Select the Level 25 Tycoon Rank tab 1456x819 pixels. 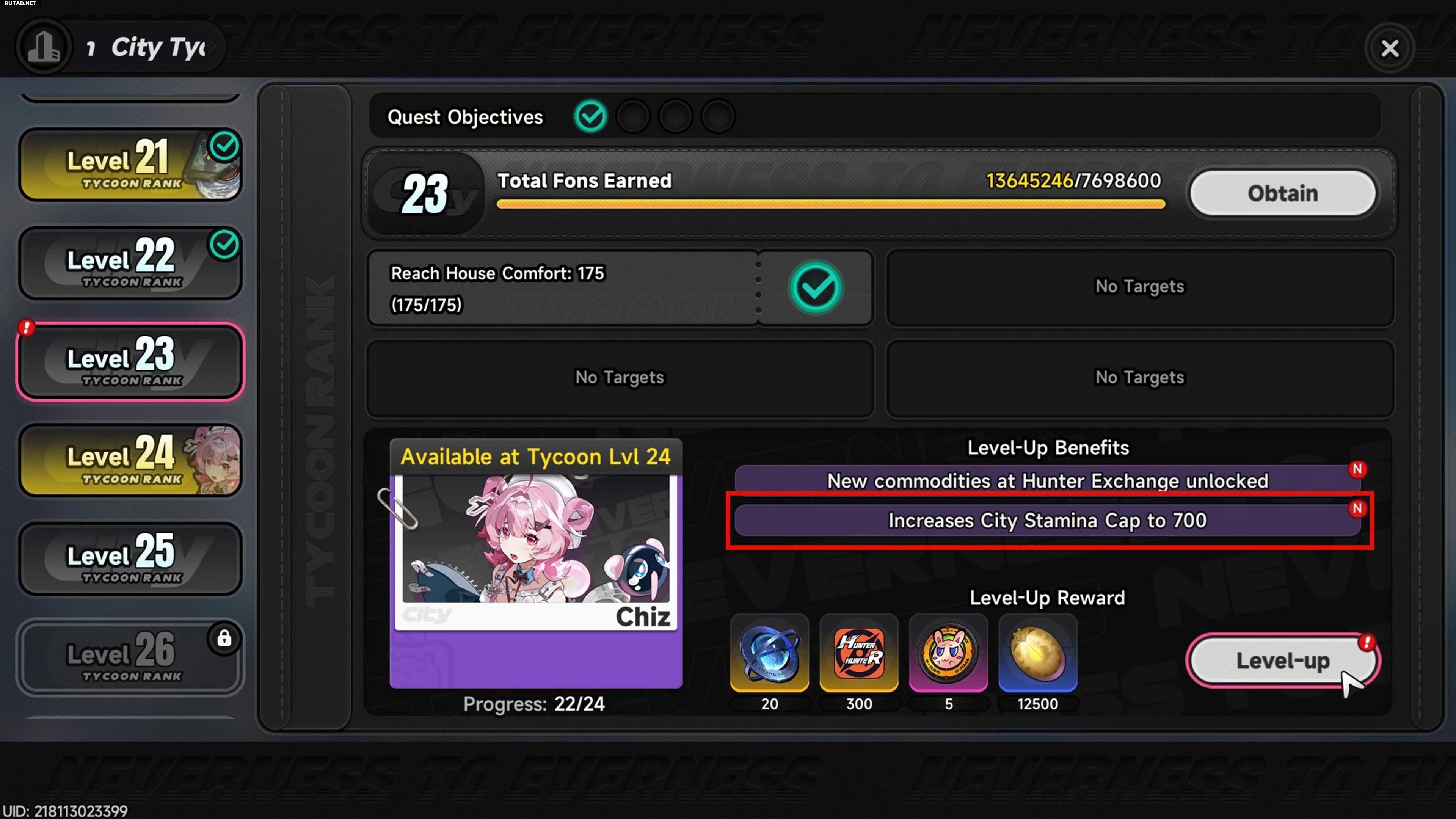(130, 559)
